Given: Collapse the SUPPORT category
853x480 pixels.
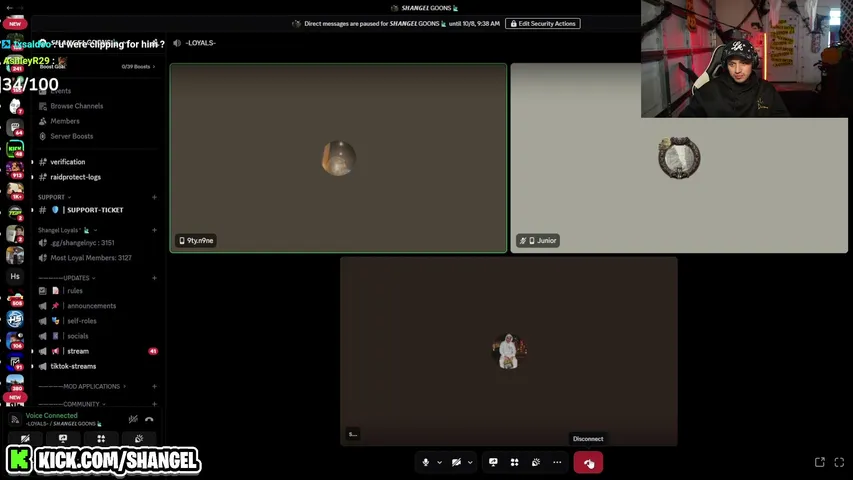Looking at the screenshot, I should click(x=54, y=197).
